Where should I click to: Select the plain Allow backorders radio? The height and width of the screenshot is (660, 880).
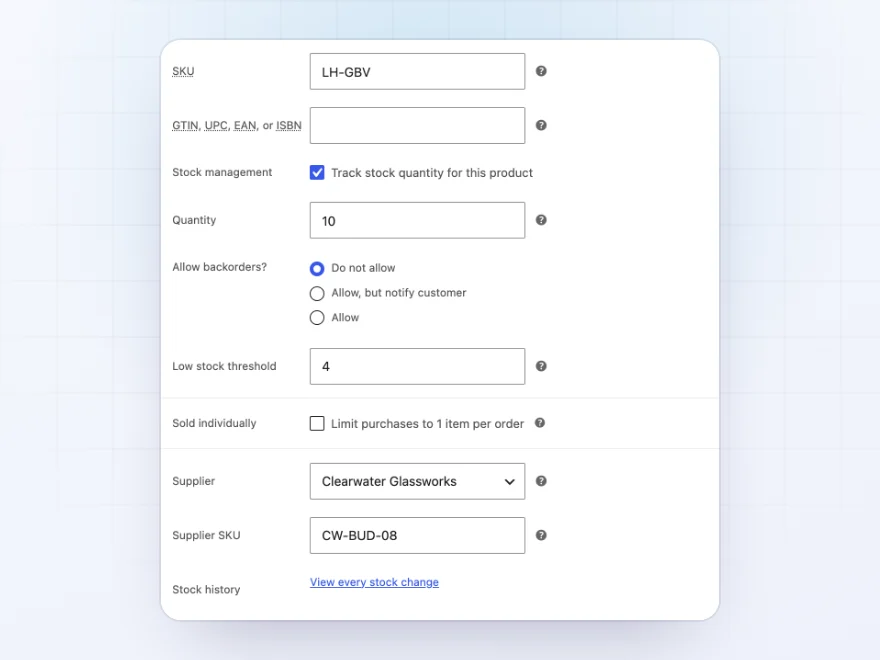coord(317,318)
